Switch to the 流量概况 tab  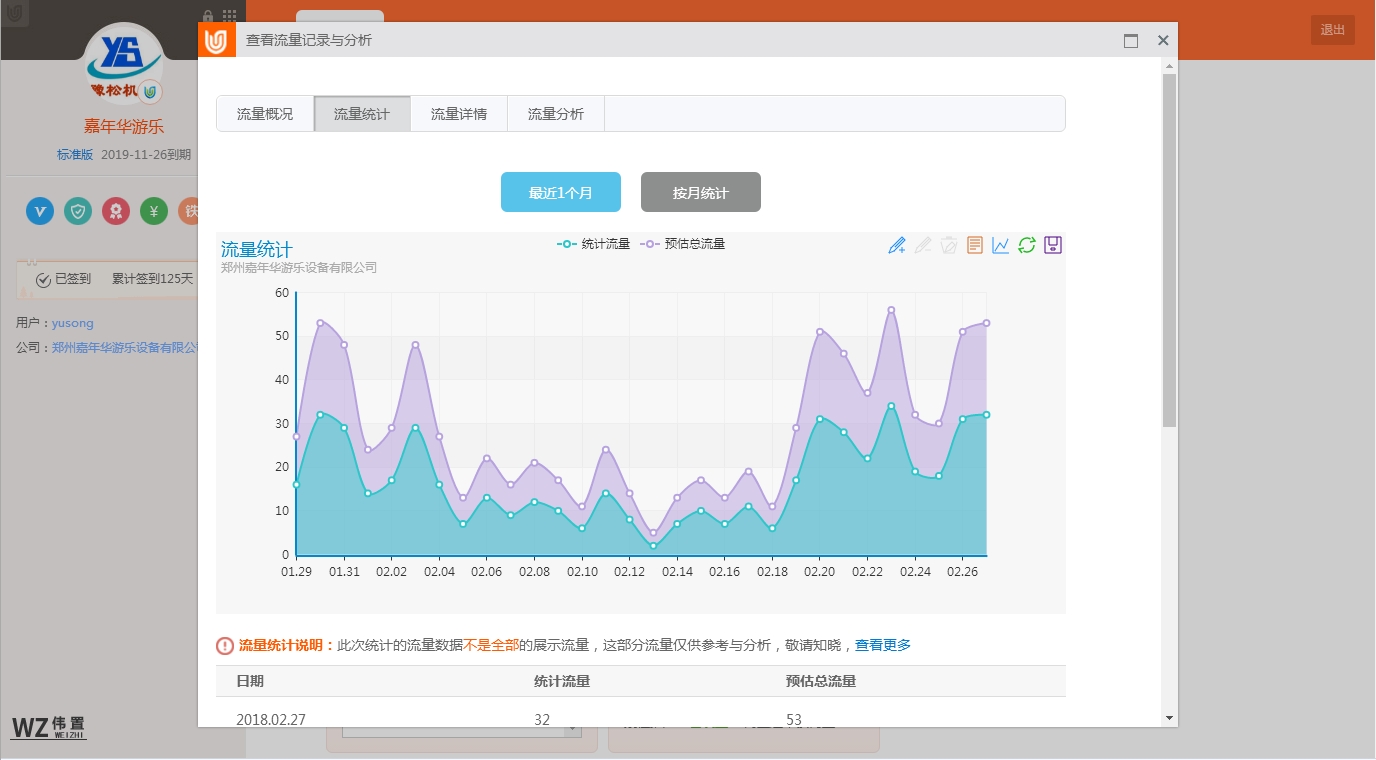click(x=265, y=114)
